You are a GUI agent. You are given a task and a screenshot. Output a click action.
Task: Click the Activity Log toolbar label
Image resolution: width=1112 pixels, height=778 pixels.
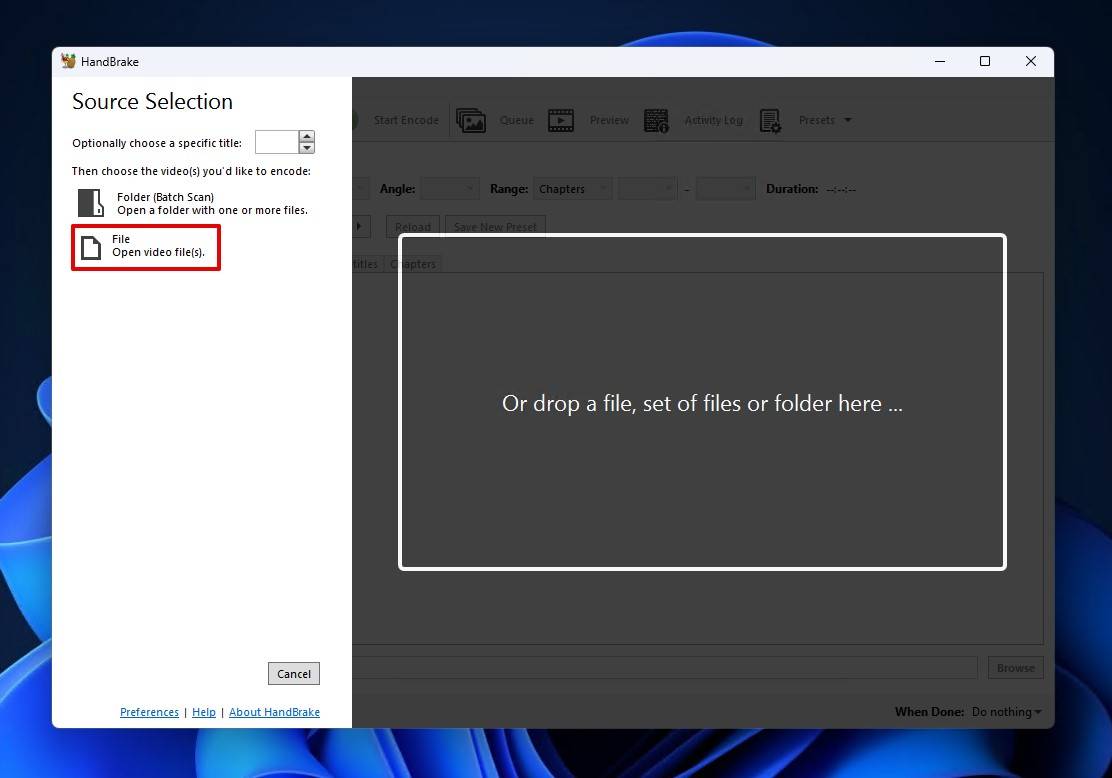[x=713, y=121]
